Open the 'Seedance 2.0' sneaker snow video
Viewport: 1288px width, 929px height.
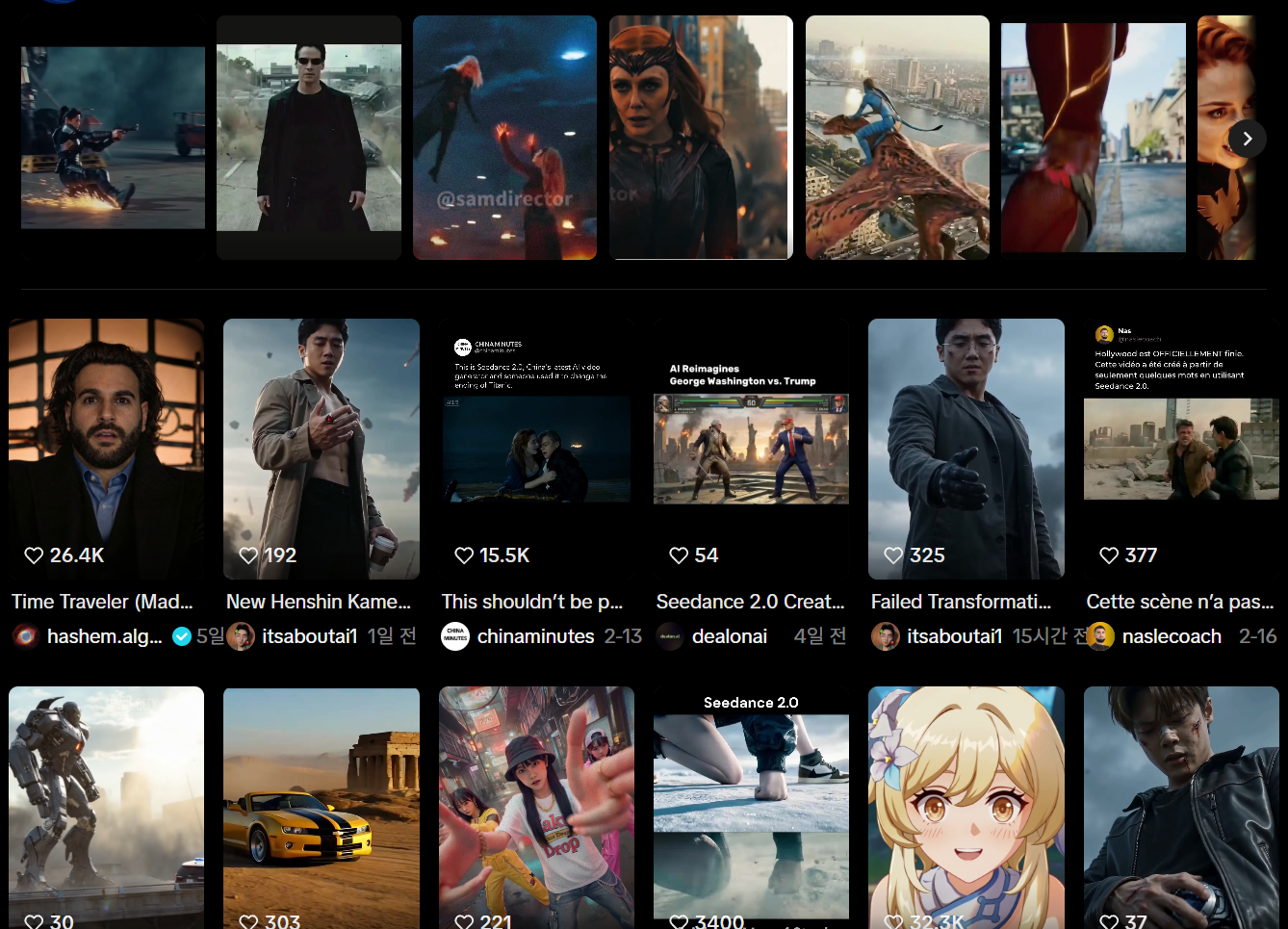[751, 808]
